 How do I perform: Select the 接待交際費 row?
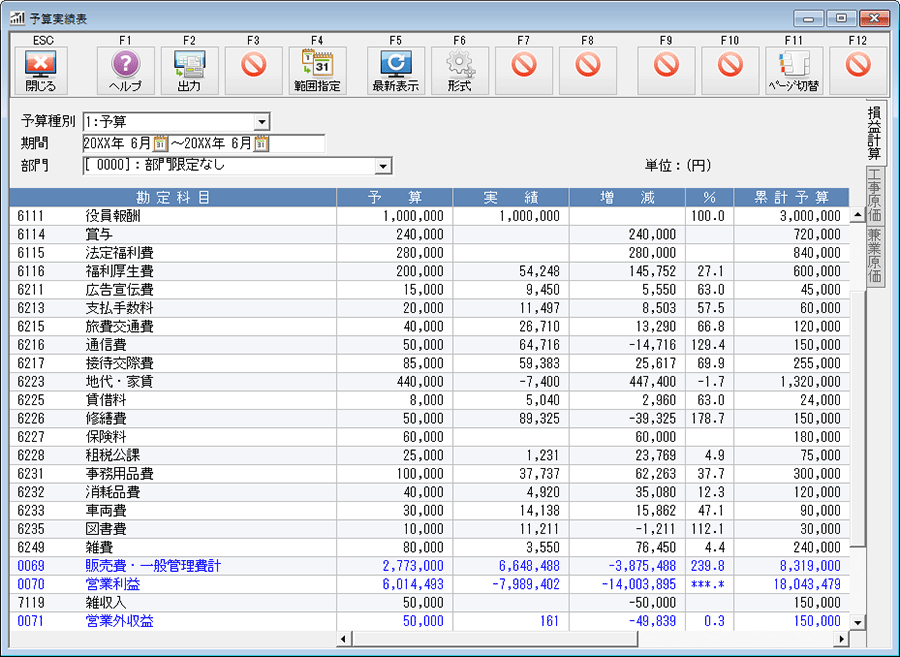coord(429,363)
